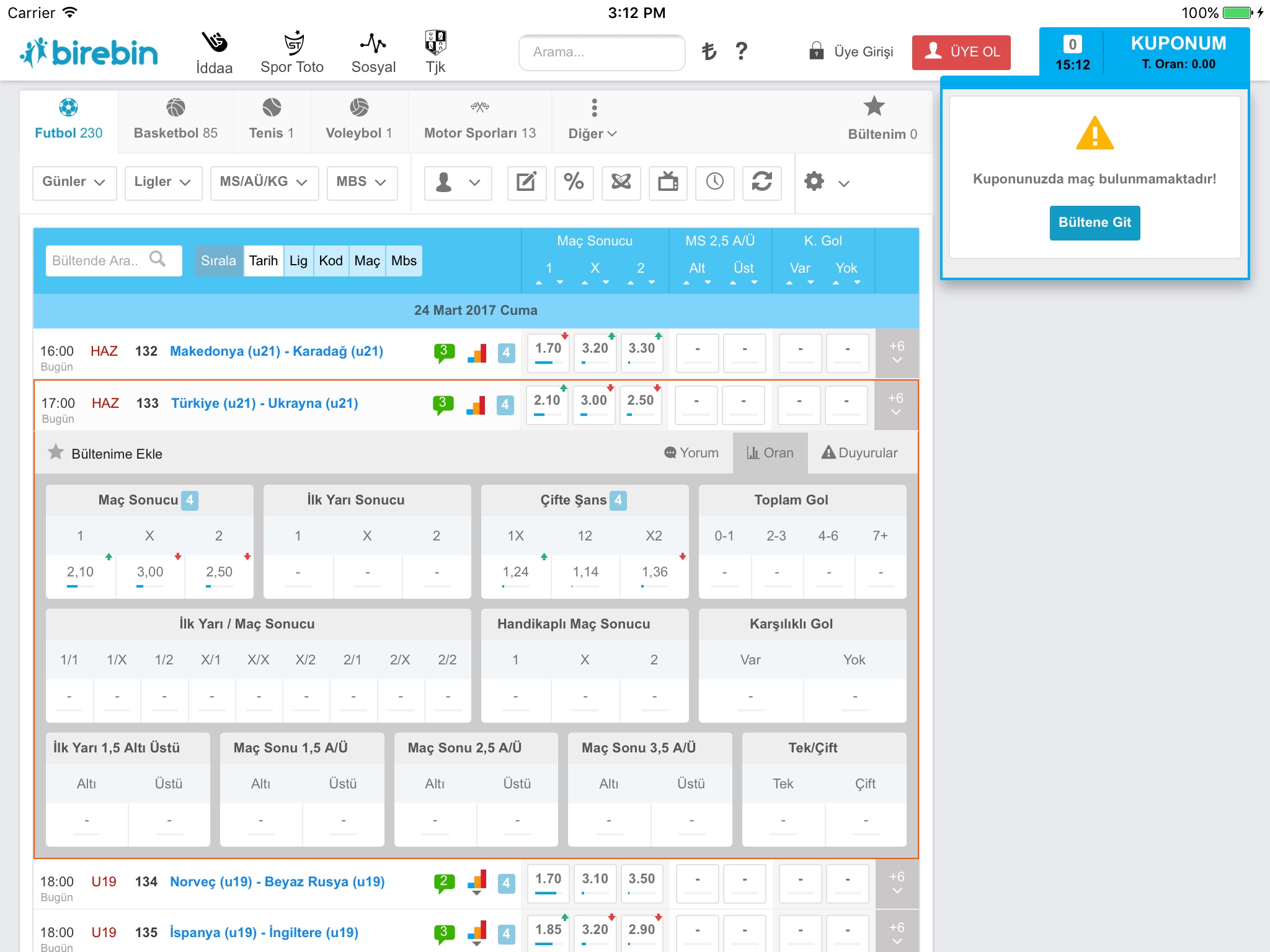Click the Turkish lira currency icon
1270x952 pixels.
tap(709, 51)
